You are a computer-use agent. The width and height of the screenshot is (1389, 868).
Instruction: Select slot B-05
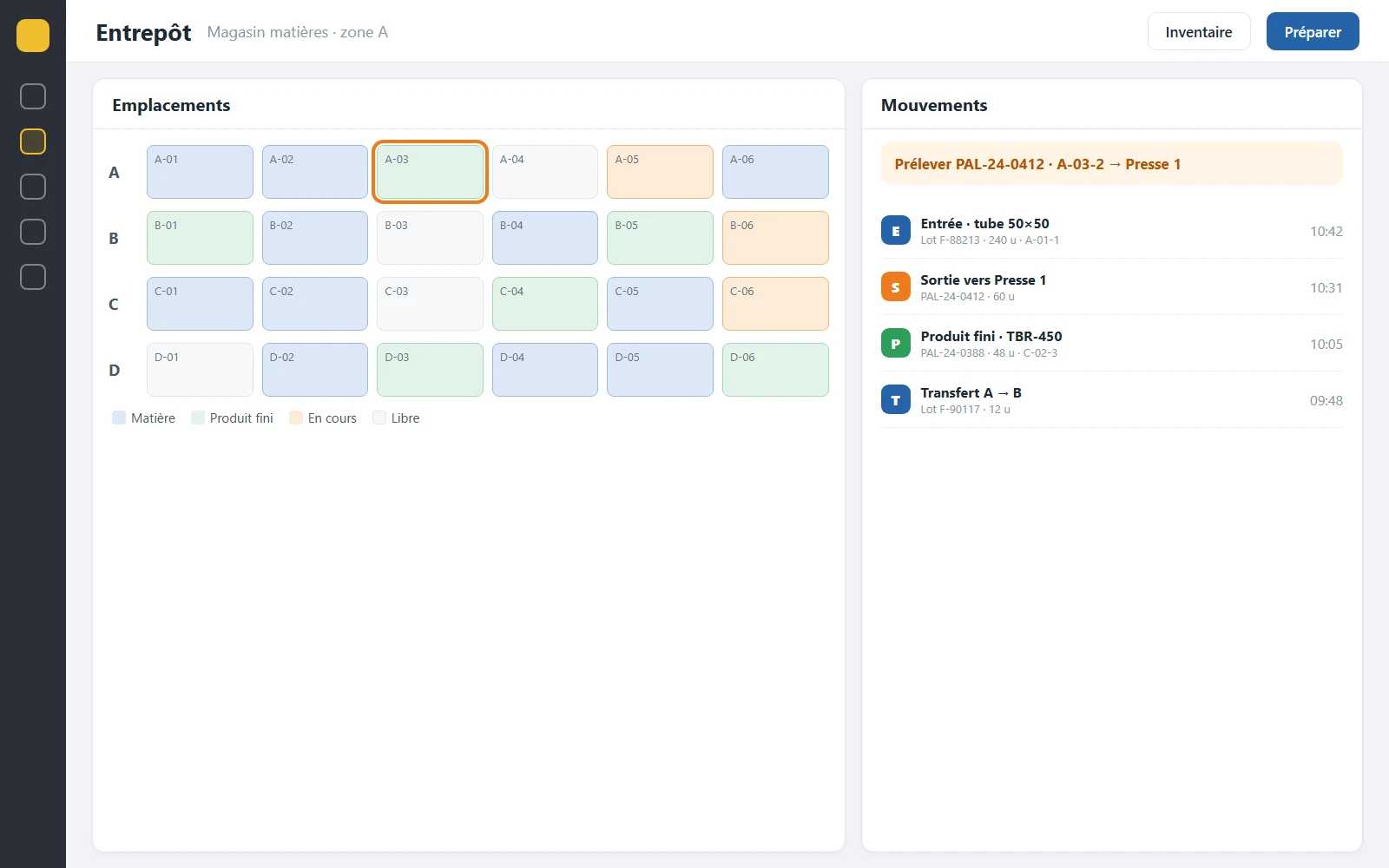(660, 238)
